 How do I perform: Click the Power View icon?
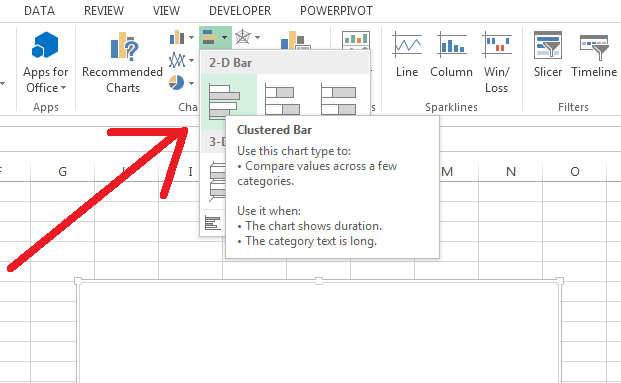point(356,40)
